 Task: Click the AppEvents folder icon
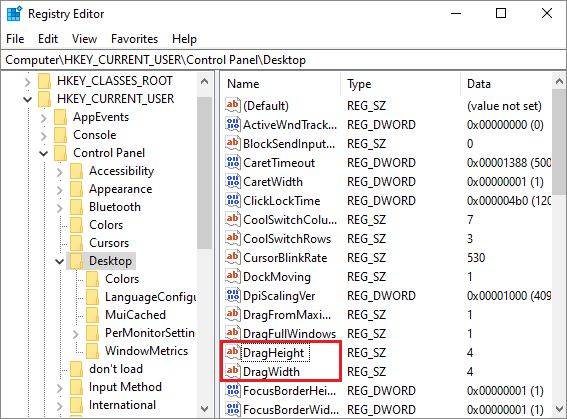(x=60, y=117)
